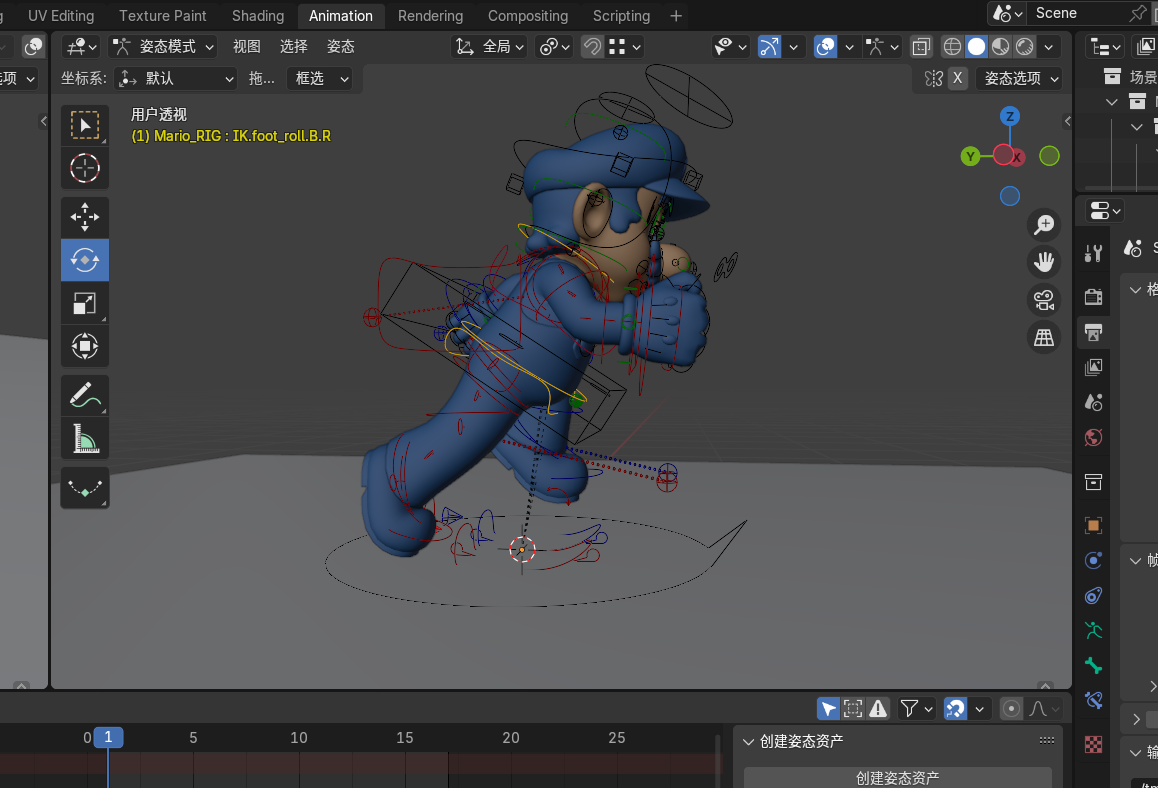Screen dimensions: 1158x788
Task: Open the World properties globe tab
Action: point(1093,438)
